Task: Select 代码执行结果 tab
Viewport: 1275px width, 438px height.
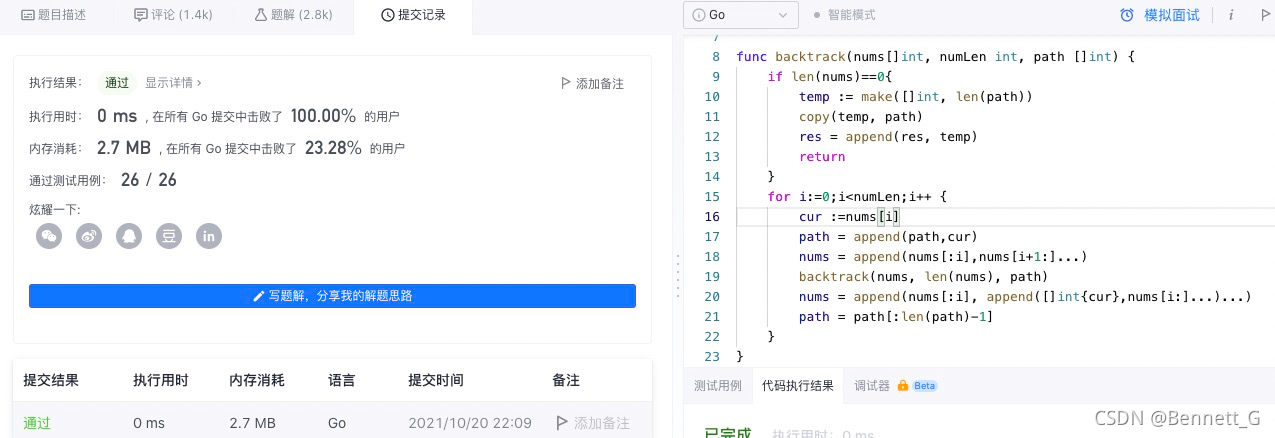Action: click(797, 385)
